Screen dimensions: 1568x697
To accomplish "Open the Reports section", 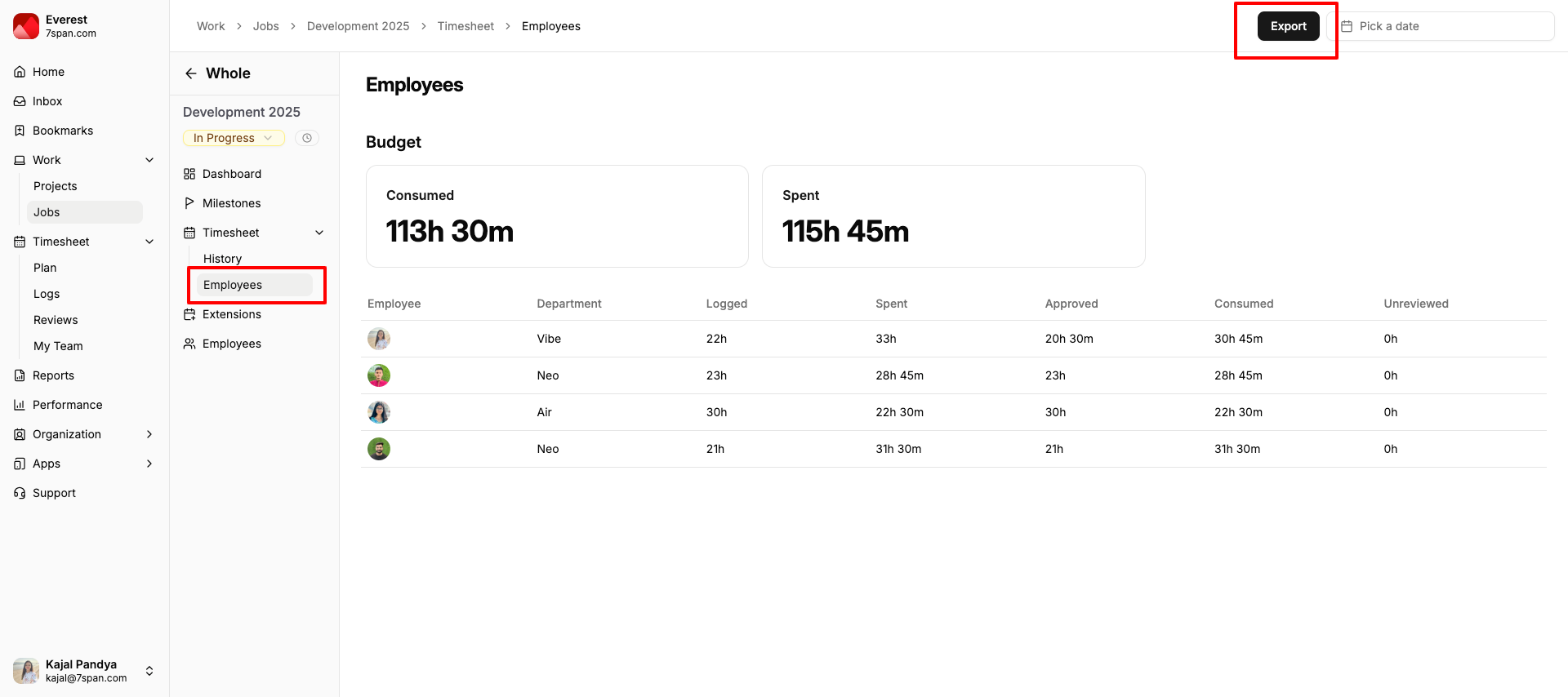I will point(53,375).
